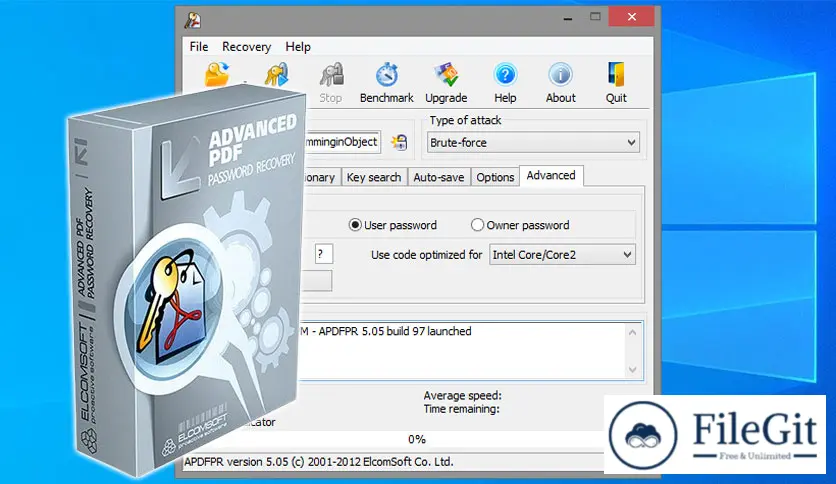The height and width of the screenshot is (484, 836).
Task: Click the application icon in title bar
Action: [x=192, y=20]
